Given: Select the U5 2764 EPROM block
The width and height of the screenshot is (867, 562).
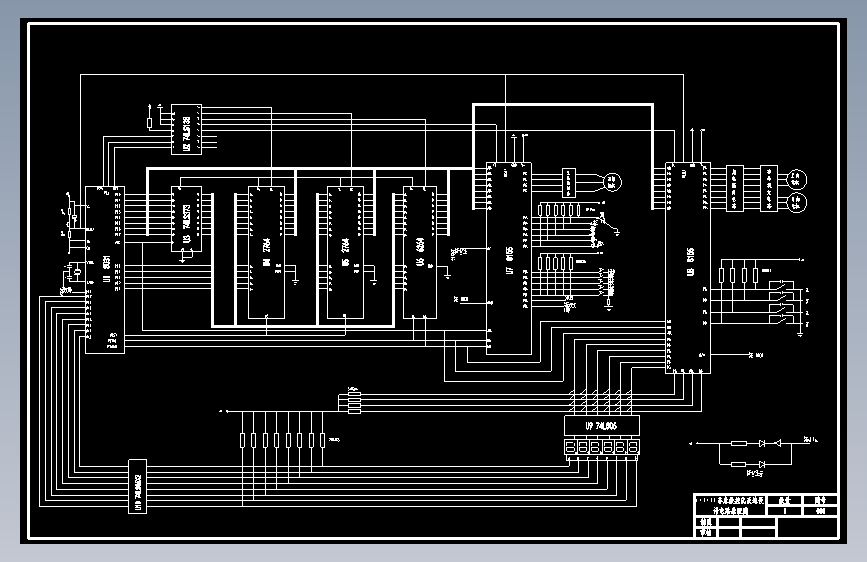Looking at the screenshot, I should (346, 252).
